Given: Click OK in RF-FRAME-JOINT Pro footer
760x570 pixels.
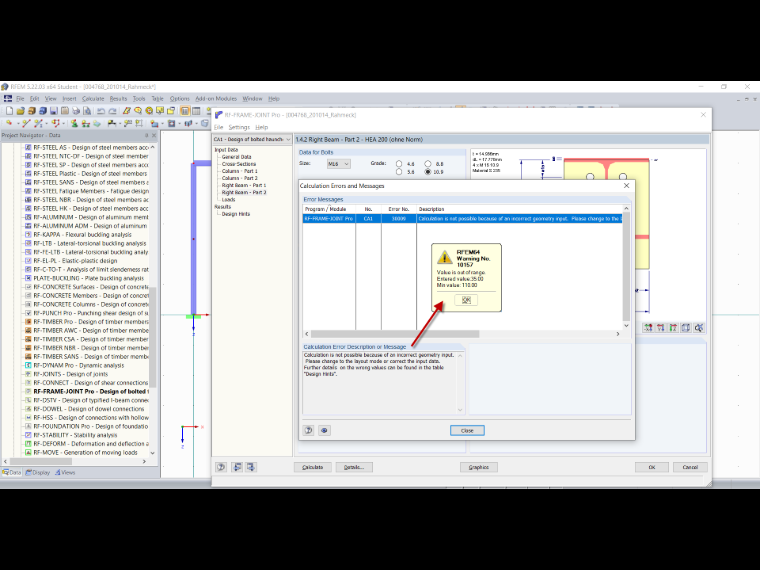Looking at the screenshot, I should (x=652, y=467).
